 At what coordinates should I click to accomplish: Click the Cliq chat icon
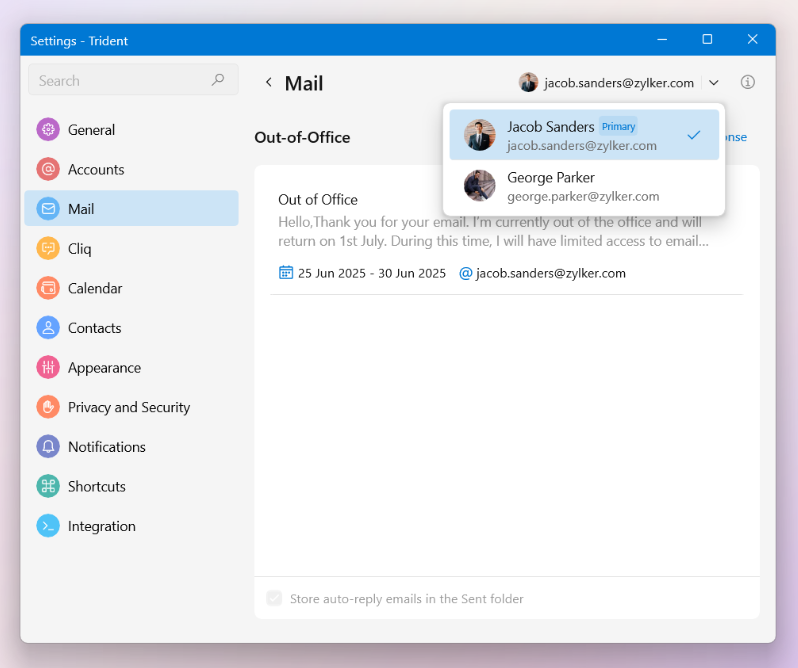pyautogui.click(x=48, y=248)
